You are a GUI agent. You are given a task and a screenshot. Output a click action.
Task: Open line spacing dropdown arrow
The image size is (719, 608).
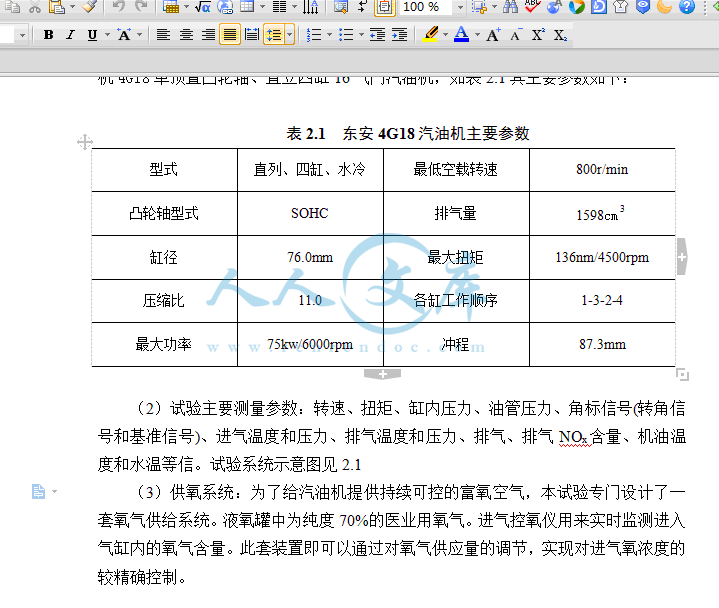coord(289,35)
